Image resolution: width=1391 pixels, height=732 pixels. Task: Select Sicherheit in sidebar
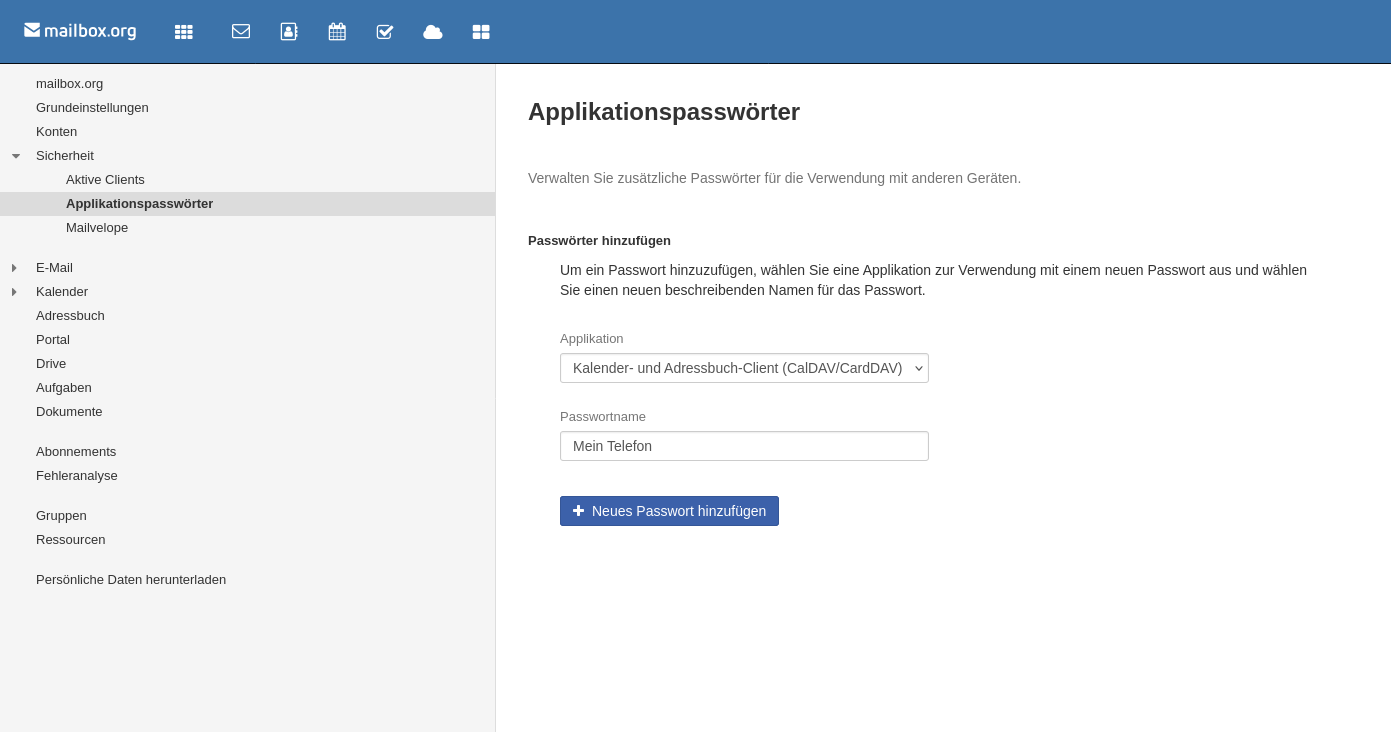click(65, 156)
